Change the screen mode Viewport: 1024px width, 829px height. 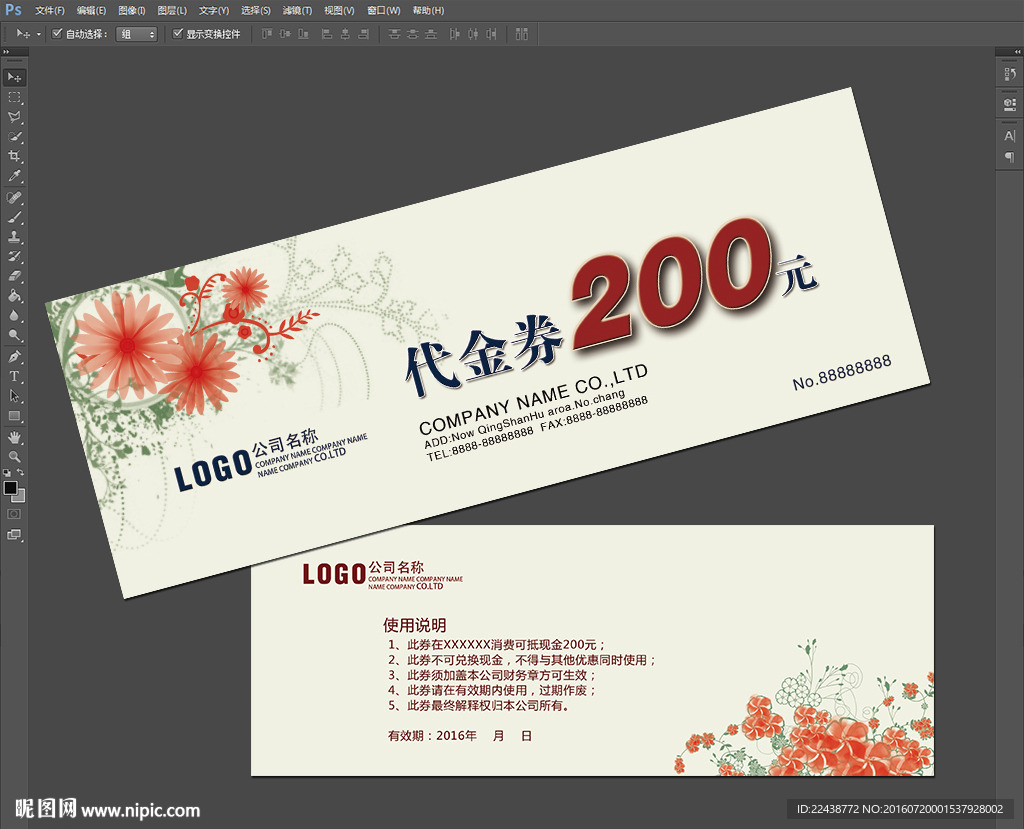[14, 534]
